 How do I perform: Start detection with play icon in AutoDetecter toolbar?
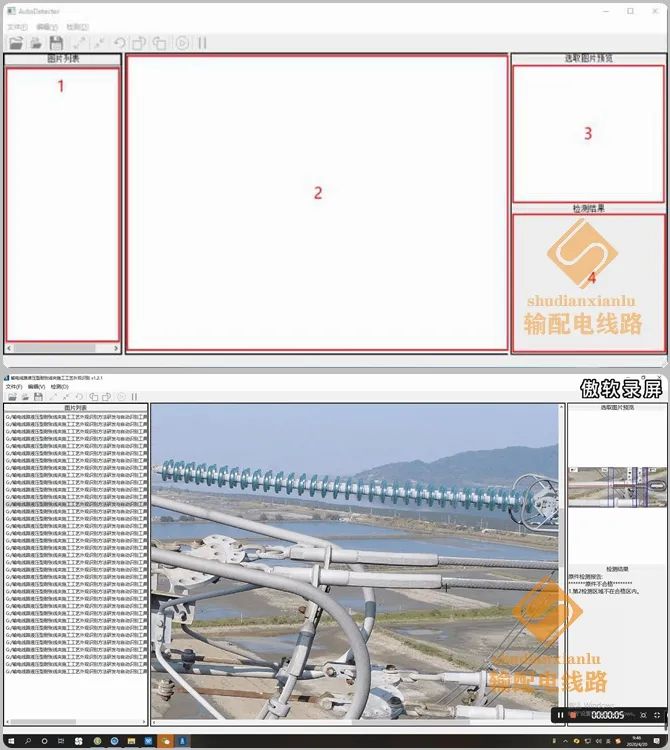(x=182, y=43)
